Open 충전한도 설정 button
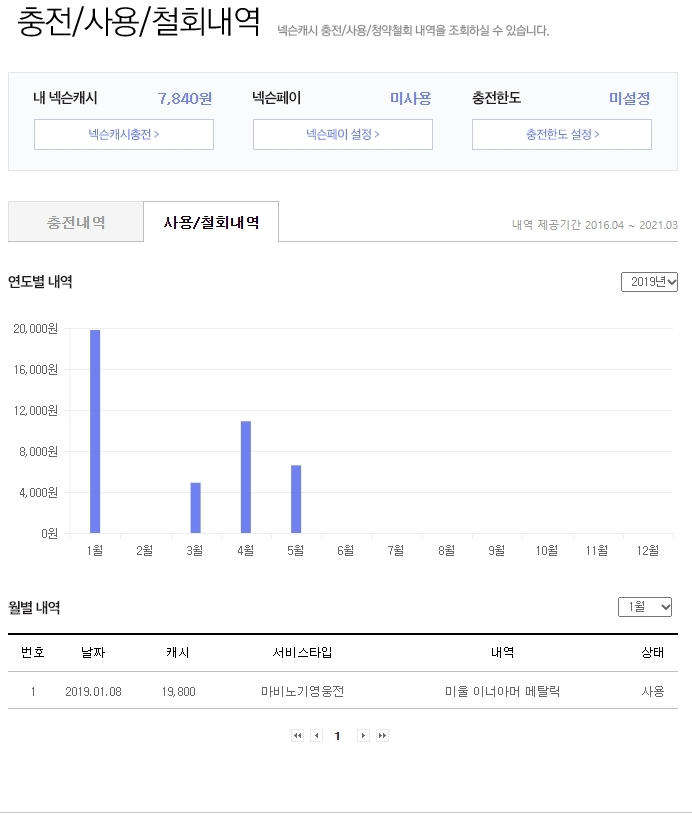Viewport: 692px width, 831px height. (x=562, y=134)
